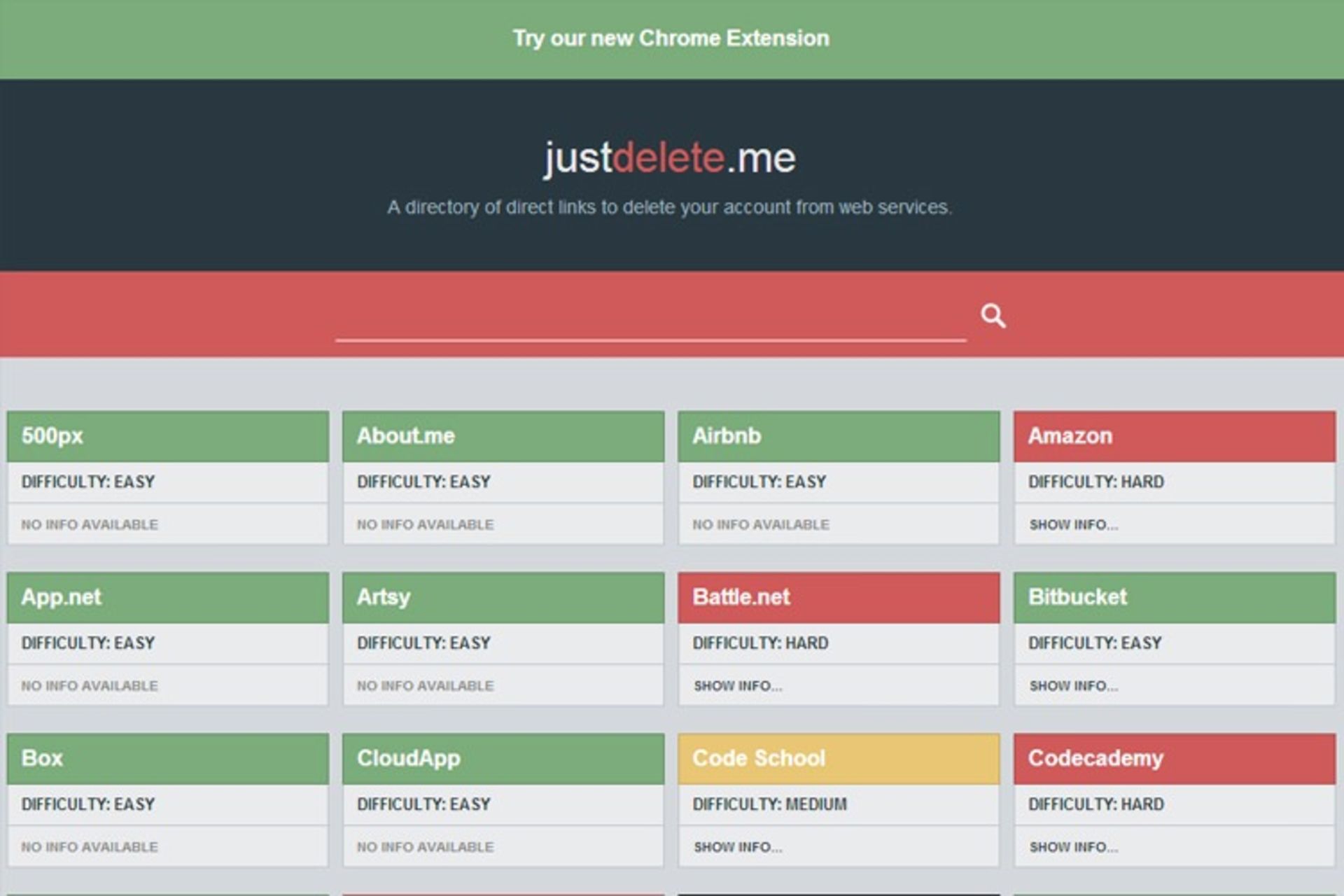Expand Show Info under Amazon
The height and width of the screenshot is (896, 1344).
click(x=1073, y=524)
